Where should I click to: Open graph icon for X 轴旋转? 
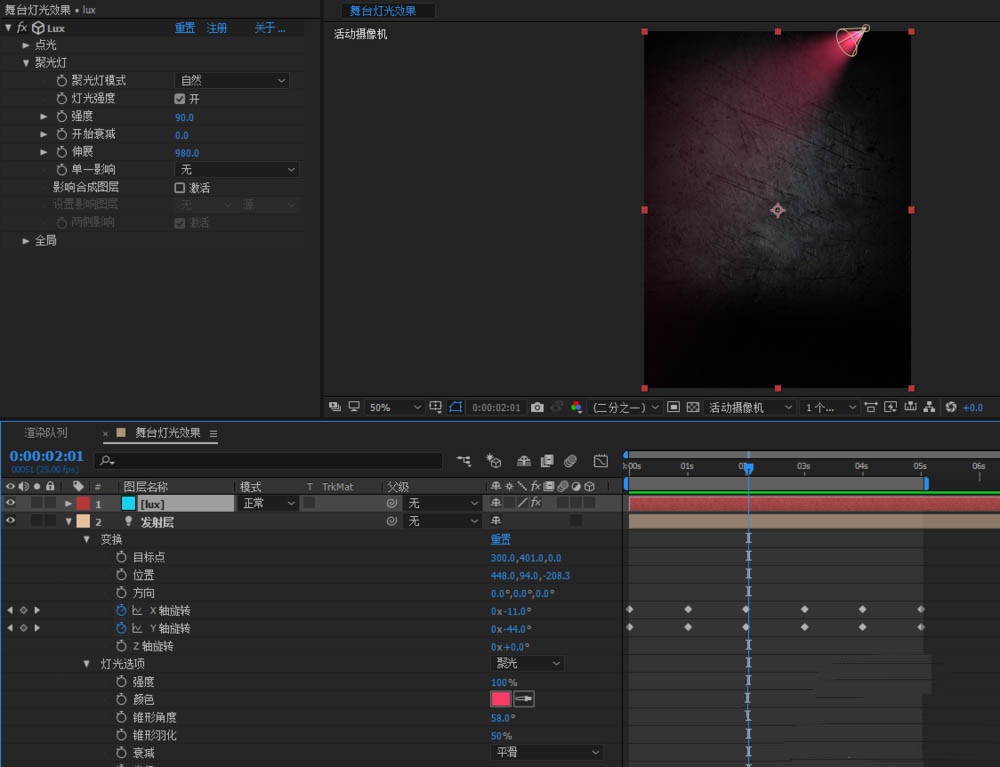click(x=137, y=610)
